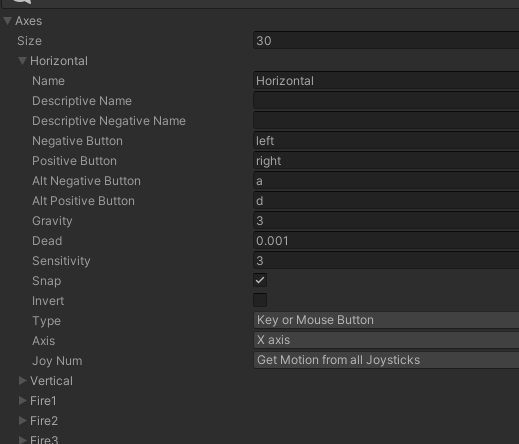This screenshot has width=519, height=444.
Task: Click the Horizontal tree label
Action: (x=59, y=61)
